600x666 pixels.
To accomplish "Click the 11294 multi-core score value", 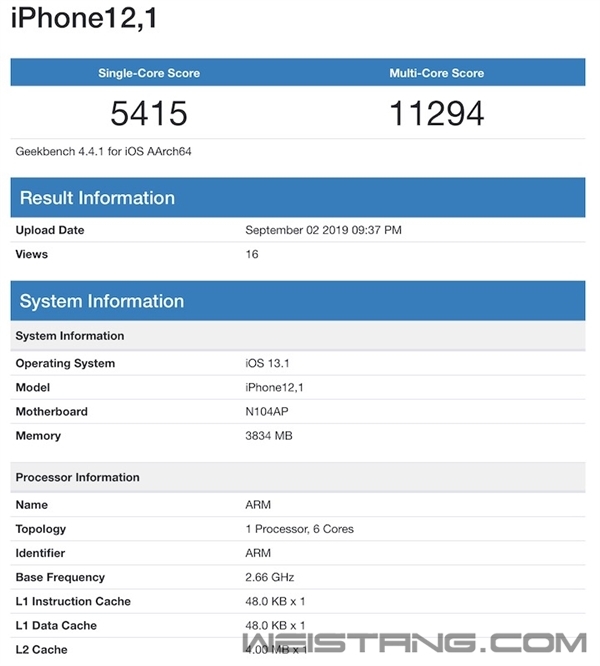I will click(436, 113).
